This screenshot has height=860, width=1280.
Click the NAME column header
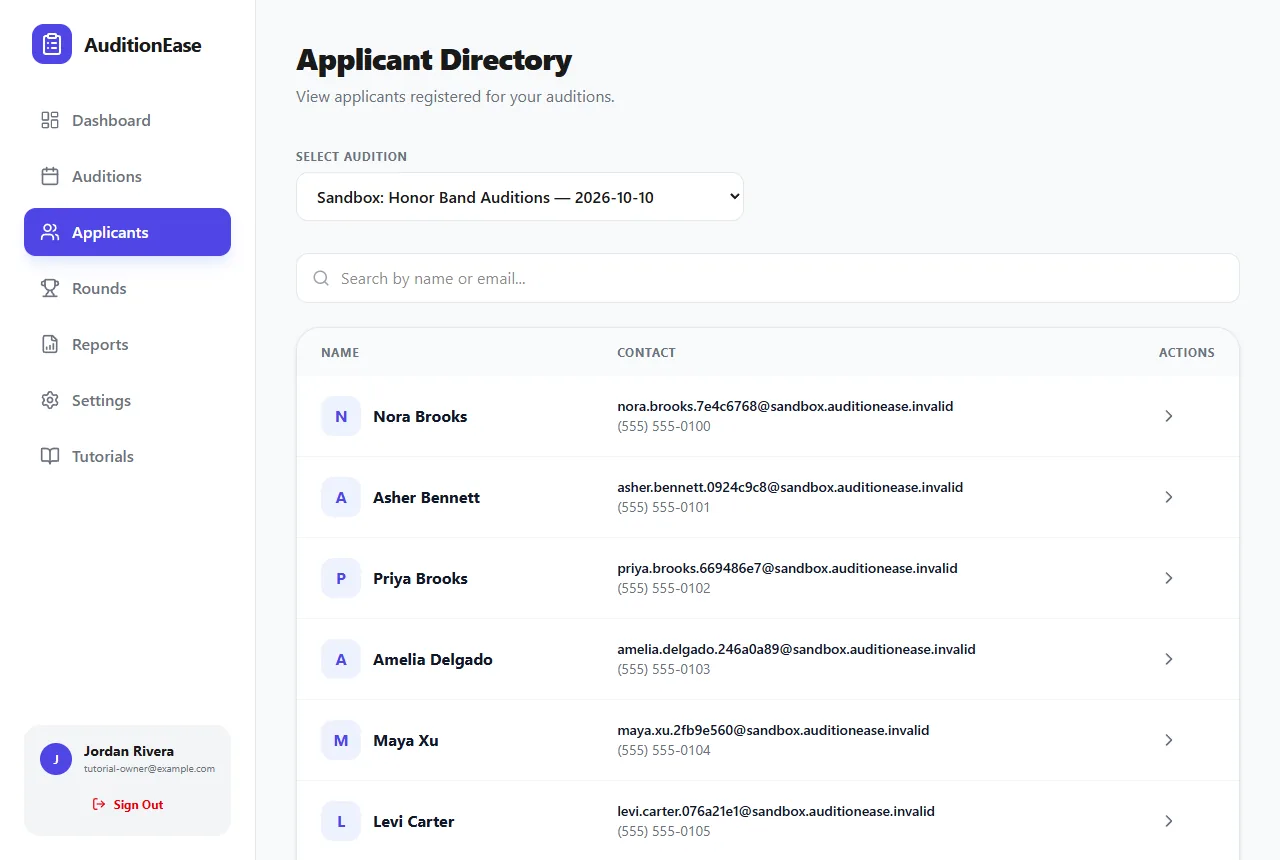340,353
